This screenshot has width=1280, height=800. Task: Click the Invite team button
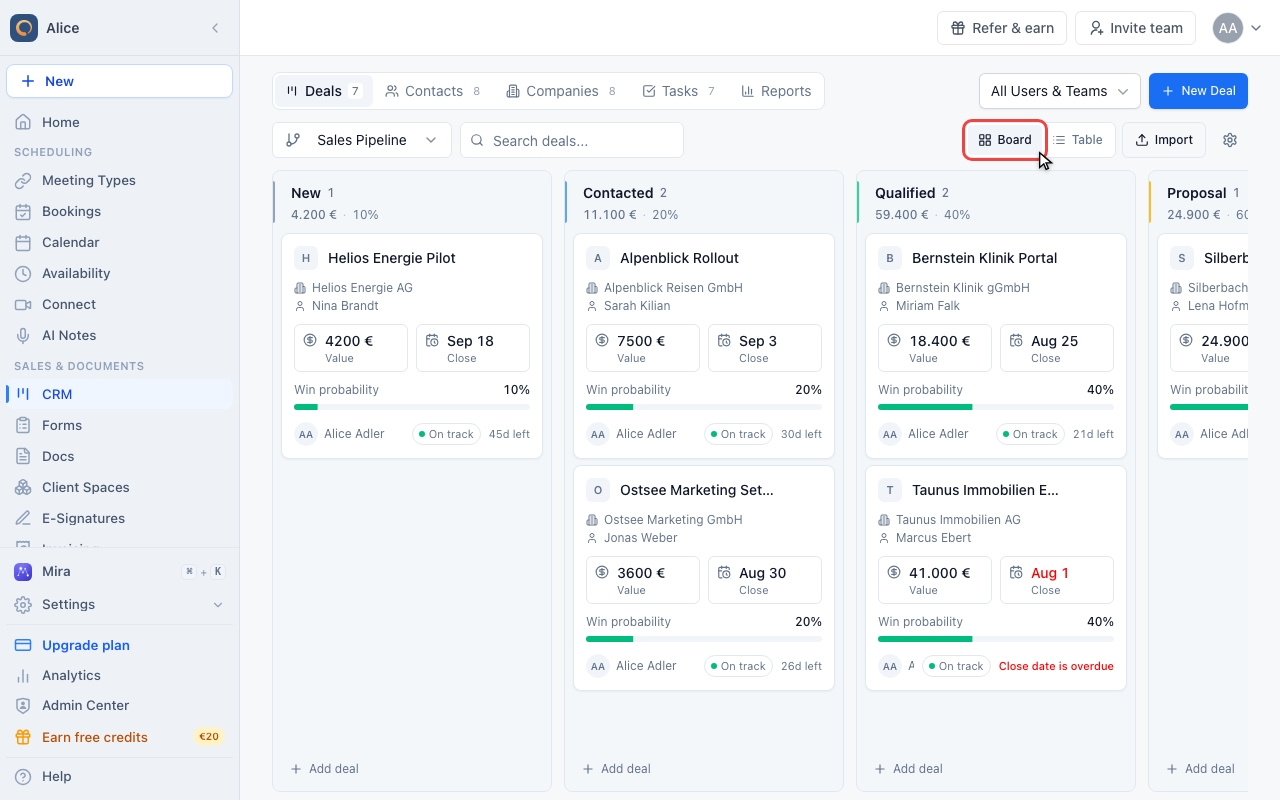click(1136, 28)
